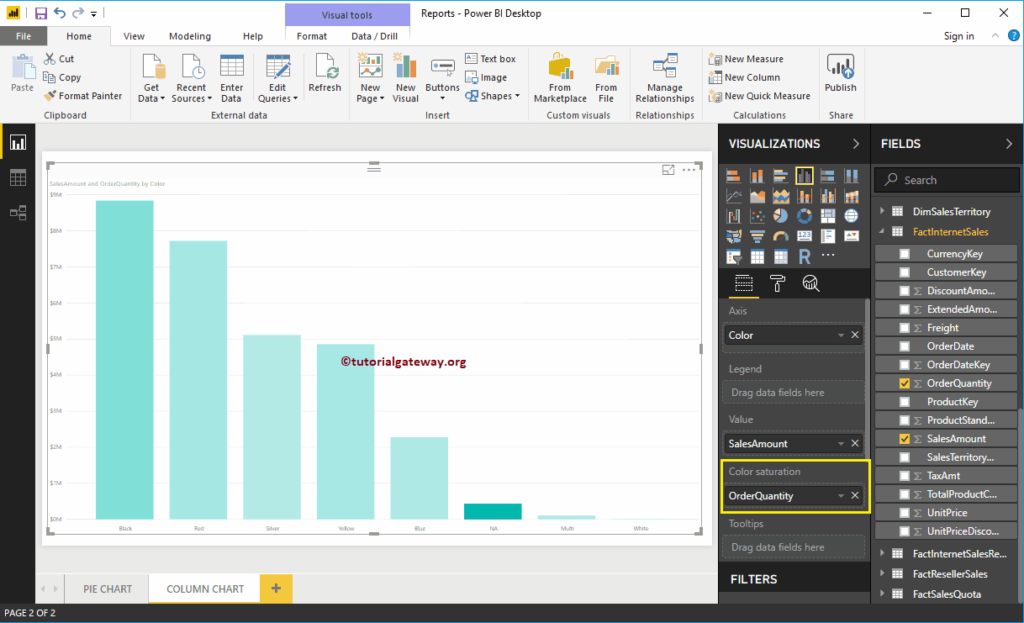
Task: Select the funnel visualization
Action: tap(757, 236)
